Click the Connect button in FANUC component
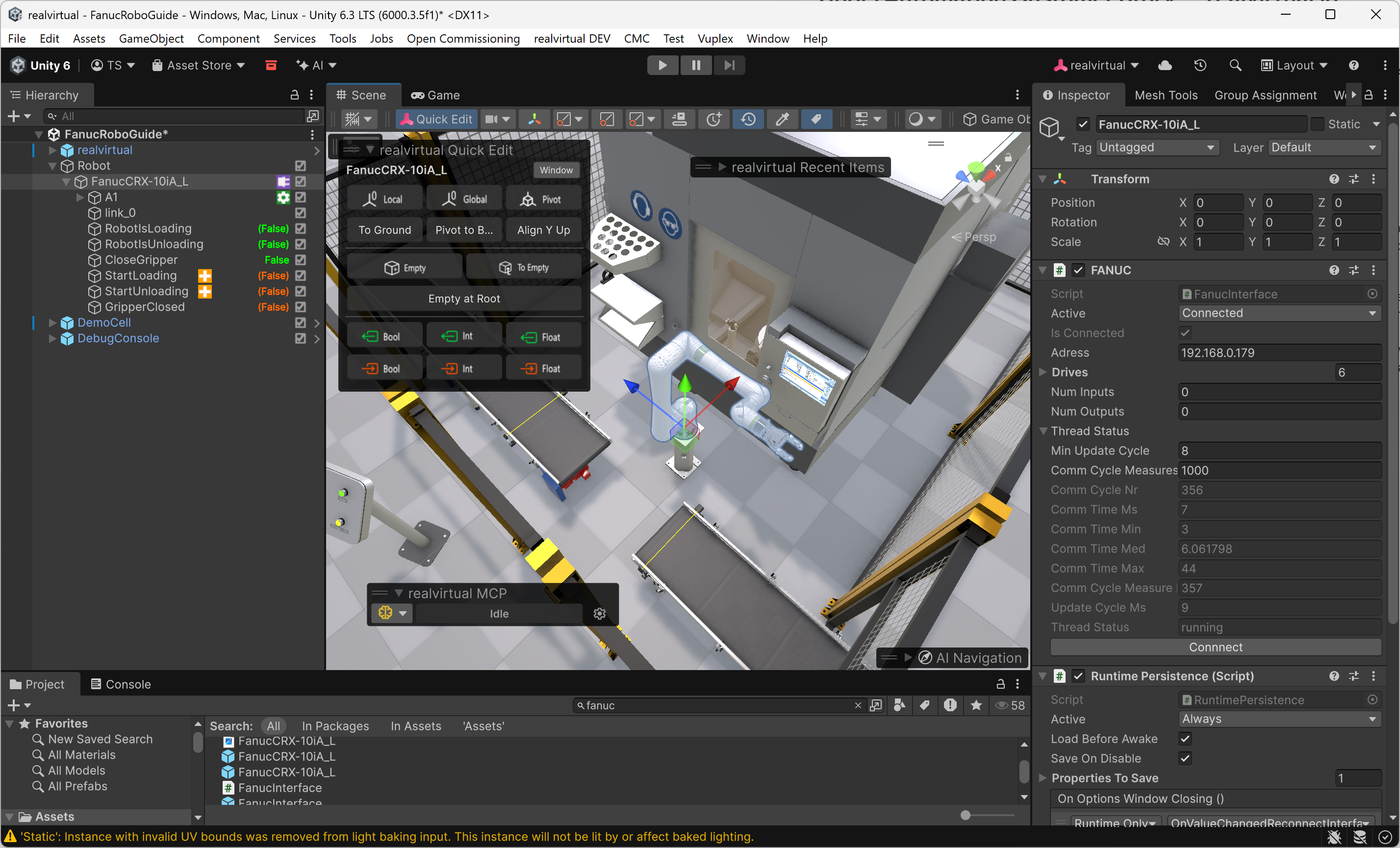Viewport: 1400px width, 848px height. (x=1215, y=647)
